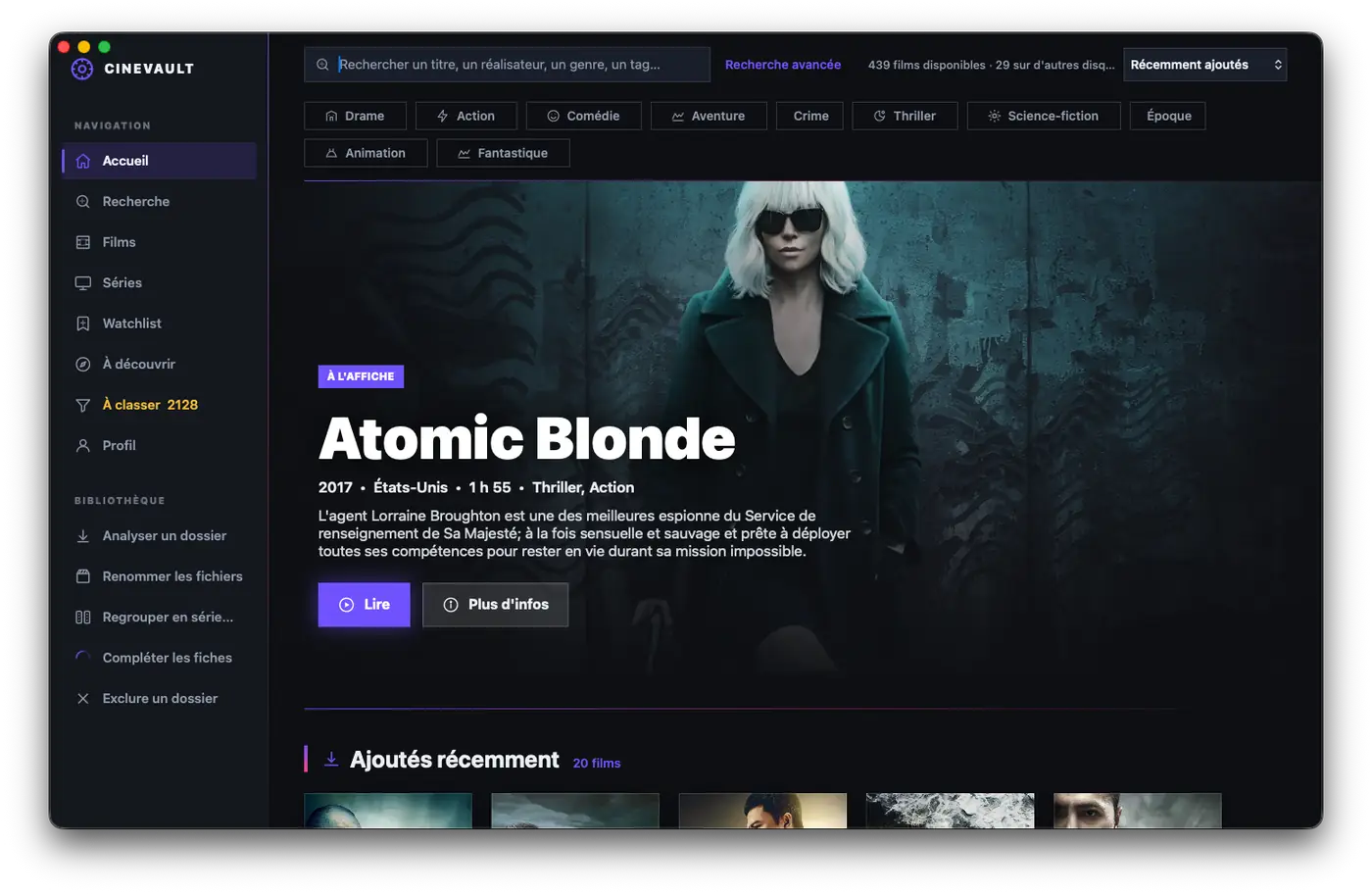Click the À découvrir compass icon
Image resolution: width=1372 pixels, height=894 pixels.
(83, 365)
